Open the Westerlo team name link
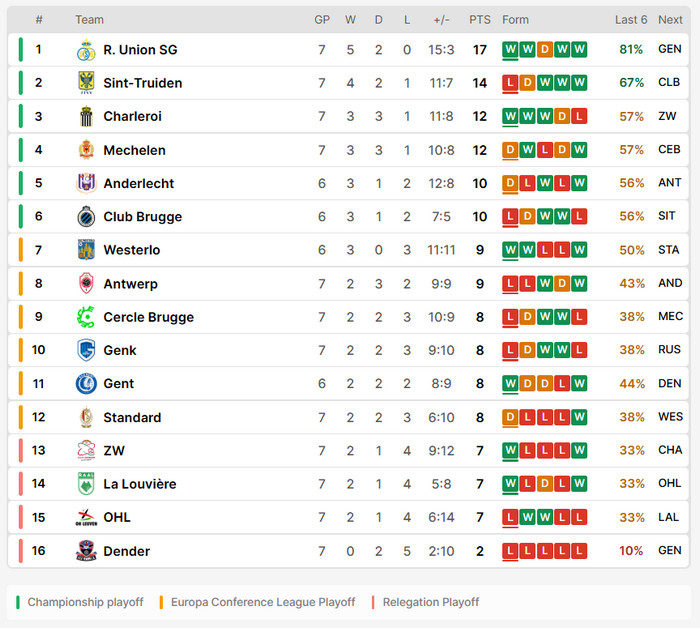700x628 pixels. click(x=132, y=250)
